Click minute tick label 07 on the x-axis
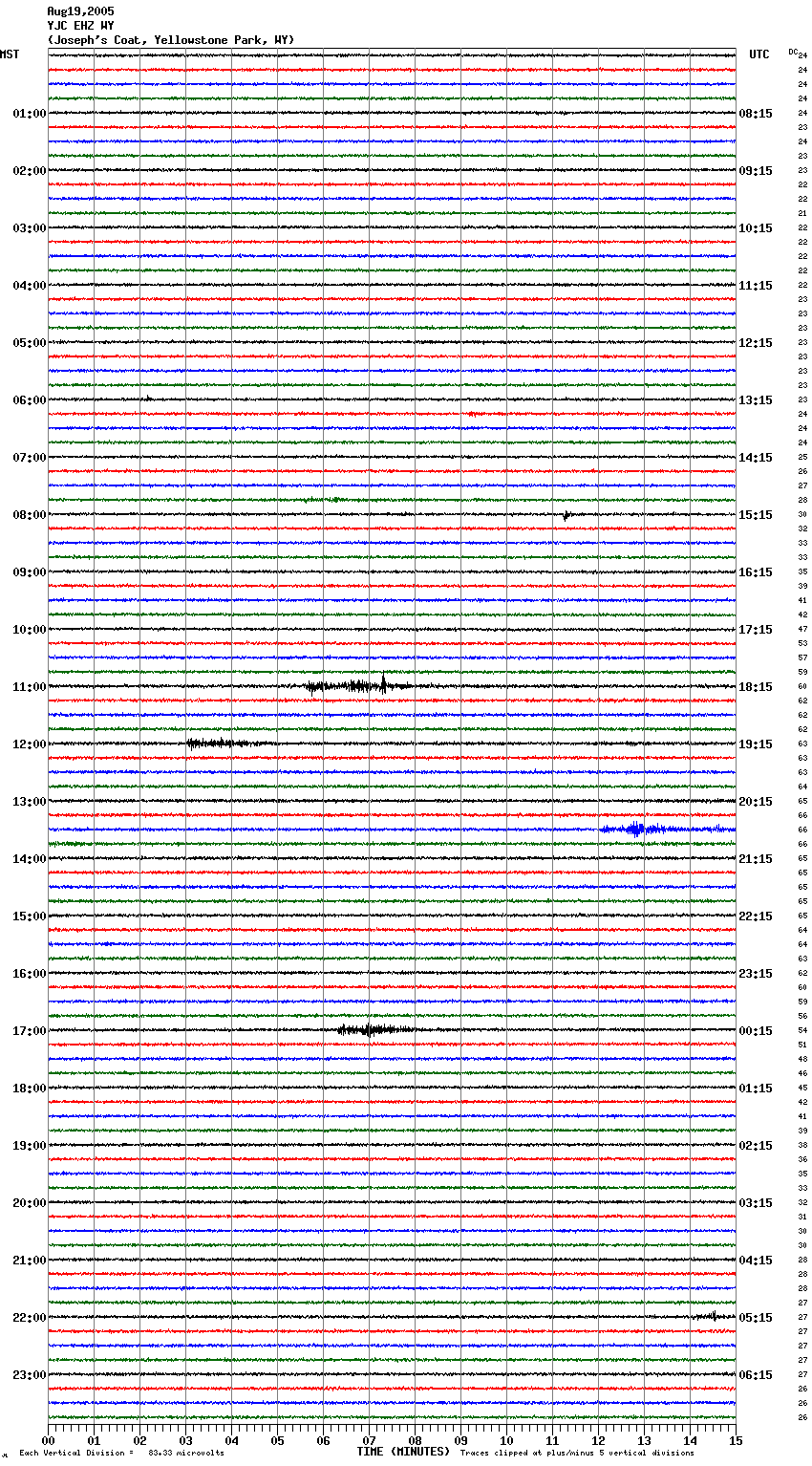Image resolution: width=812 pixels, height=1466 pixels. [x=369, y=1440]
